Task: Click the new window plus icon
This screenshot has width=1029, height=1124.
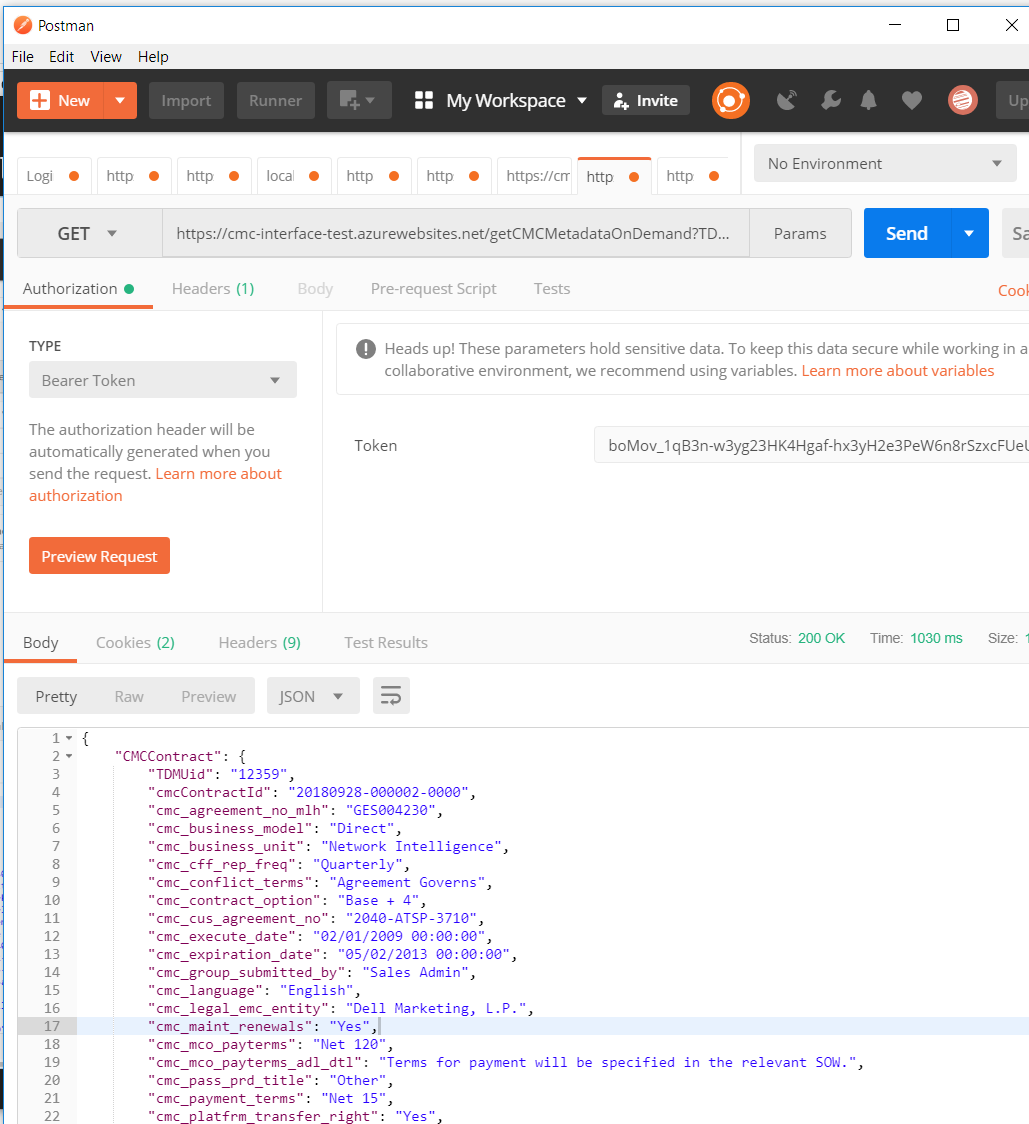Action: click(x=358, y=101)
